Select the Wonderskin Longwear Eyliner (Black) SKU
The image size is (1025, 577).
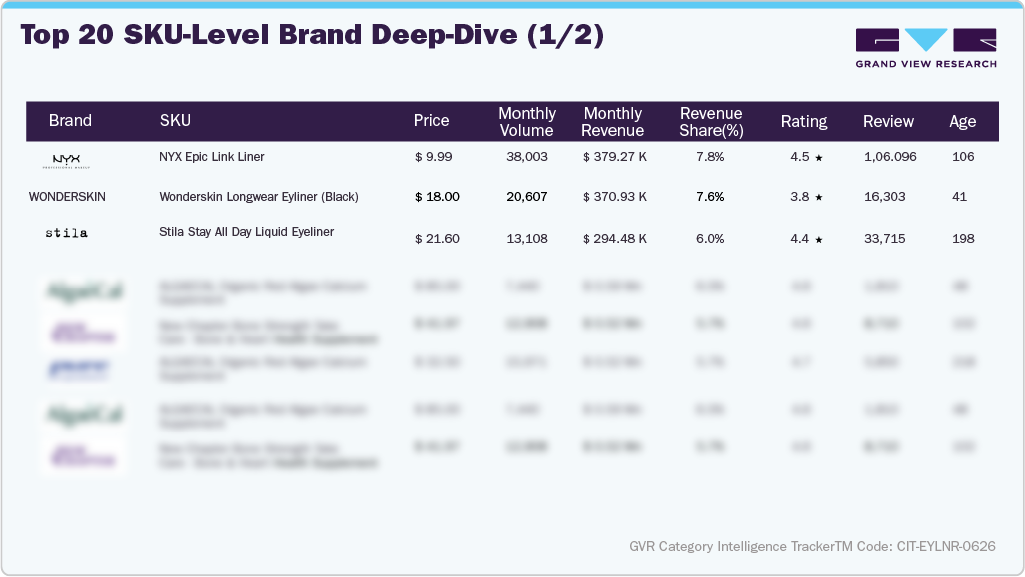tap(259, 197)
